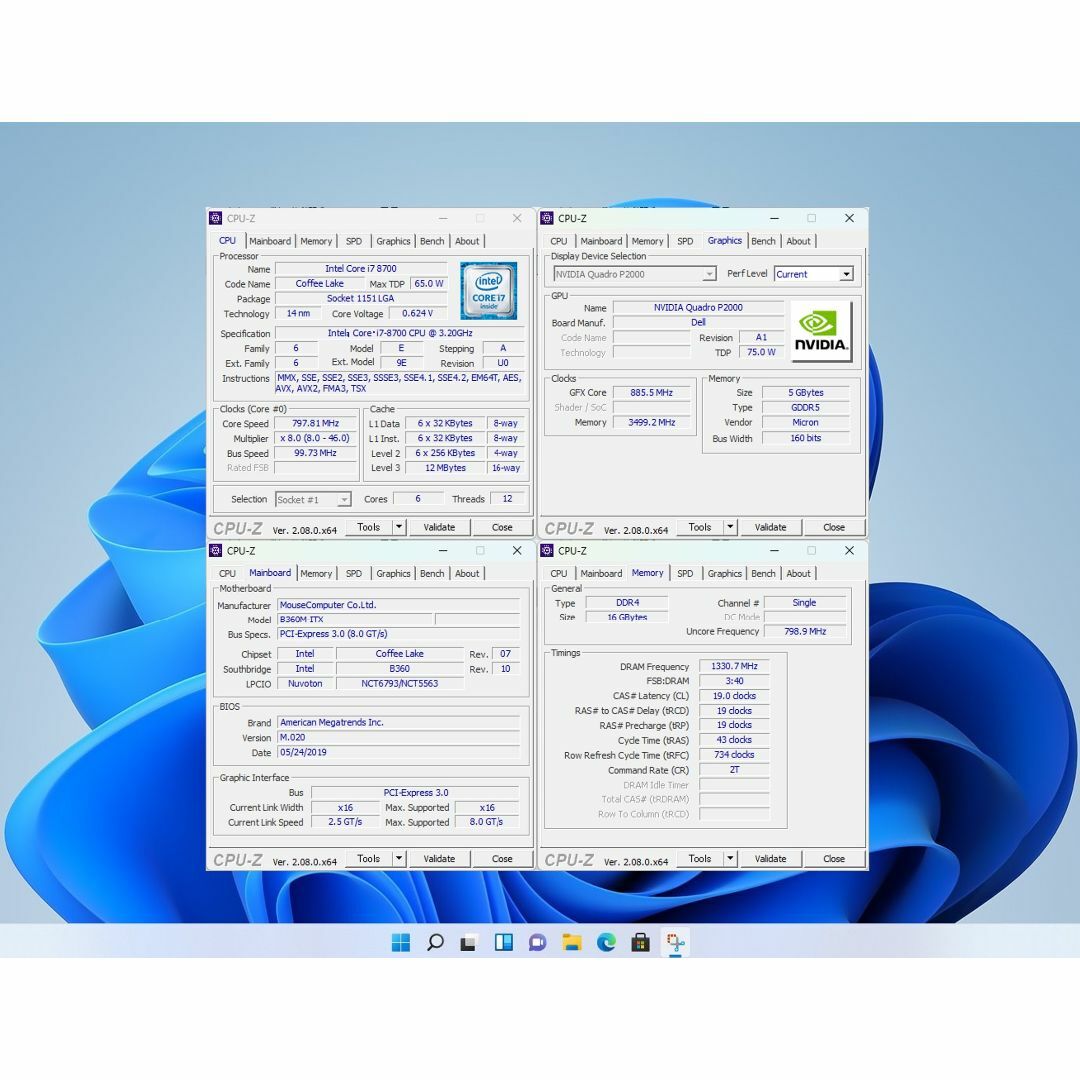The image size is (1080, 1080).
Task: Open SPD tab in Memory window
Action: click(685, 573)
